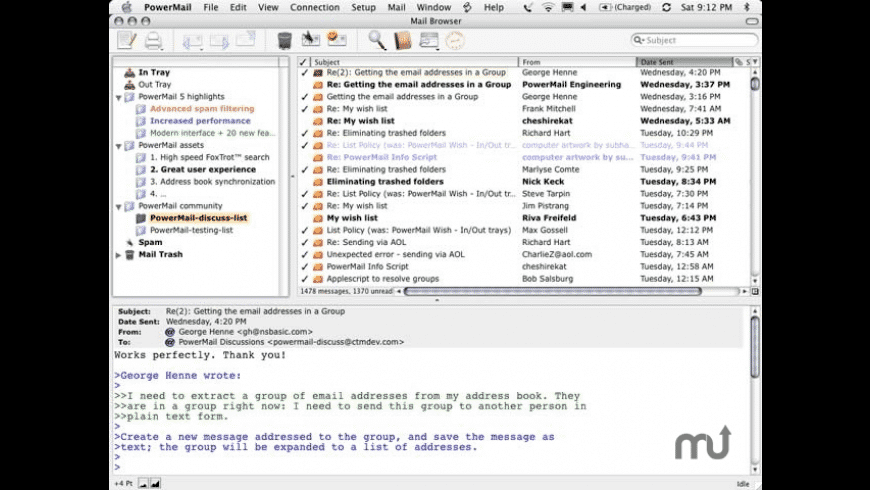
Task: Open the Reply button dropdown arrow
Action: pos(202,49)
